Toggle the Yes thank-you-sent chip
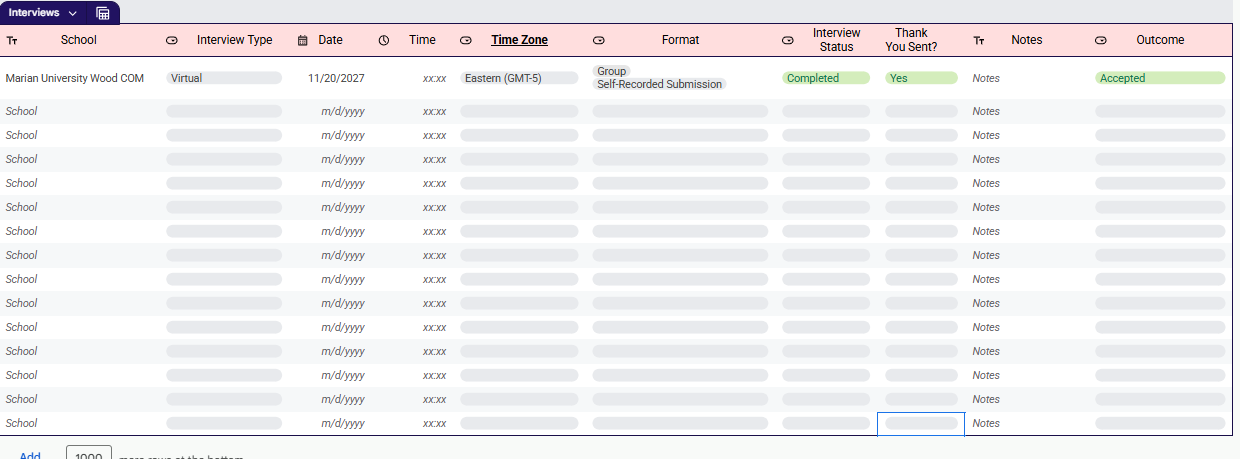Screen dimensions: 1240x459 pos(921,78)
